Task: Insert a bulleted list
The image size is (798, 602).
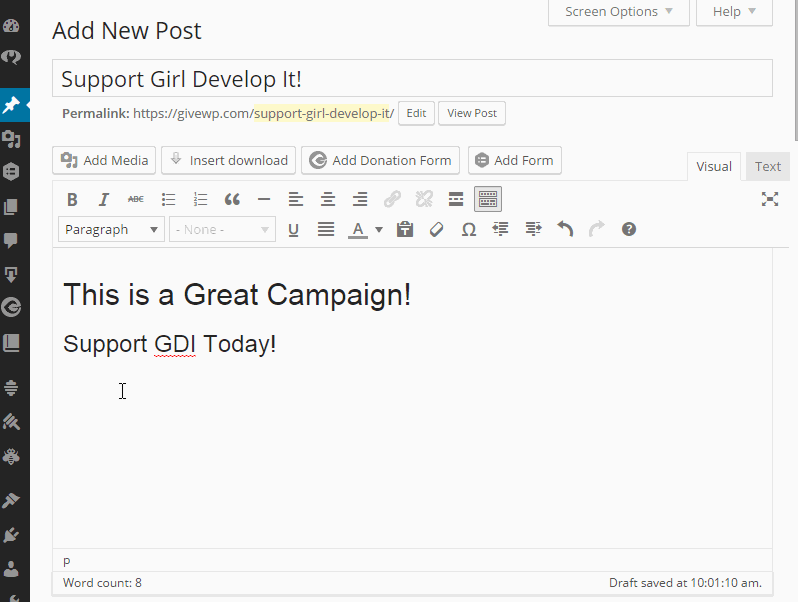Action: tap(168, 199)
